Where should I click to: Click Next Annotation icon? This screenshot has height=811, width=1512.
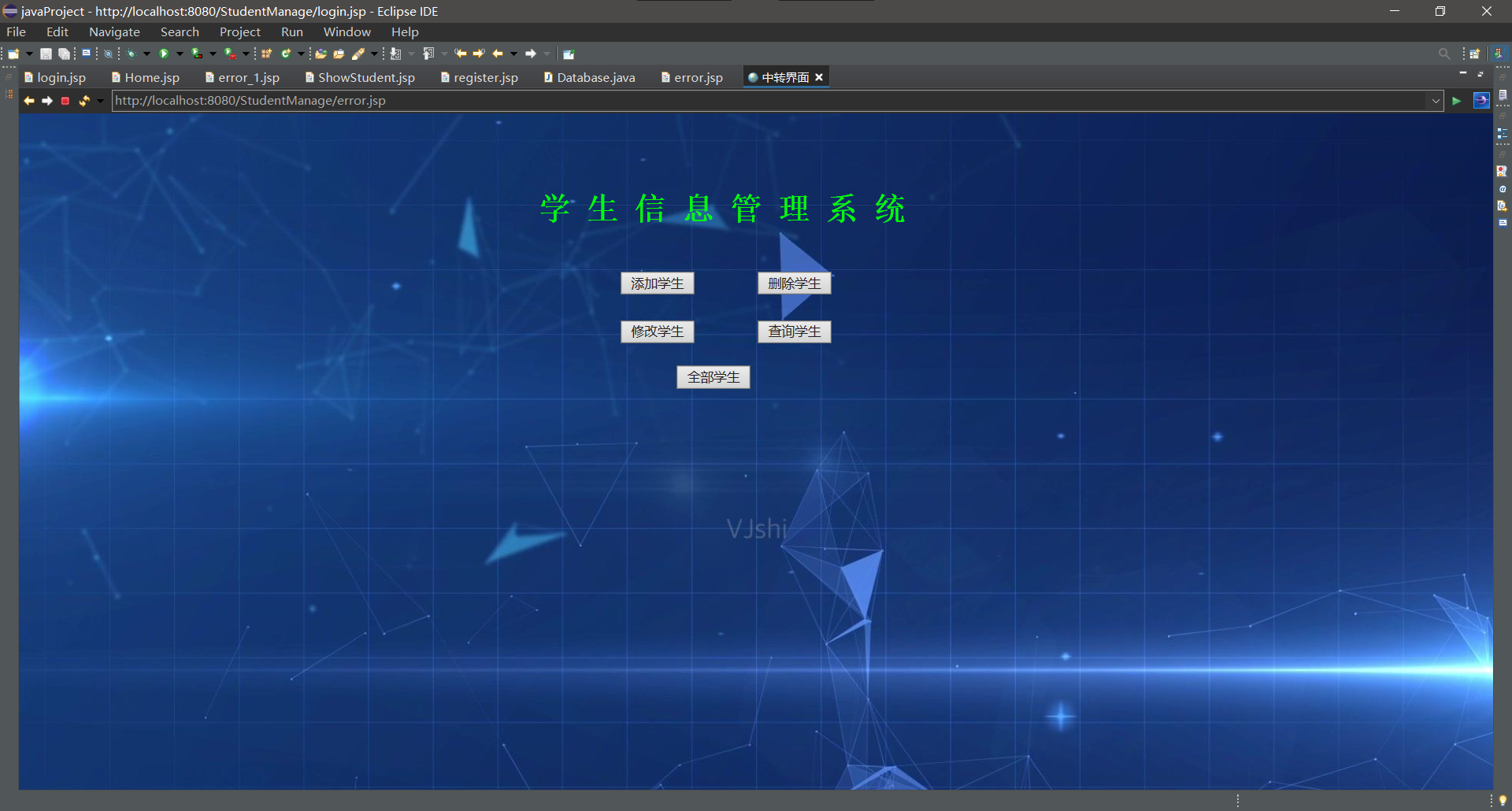tap(395, 54)
